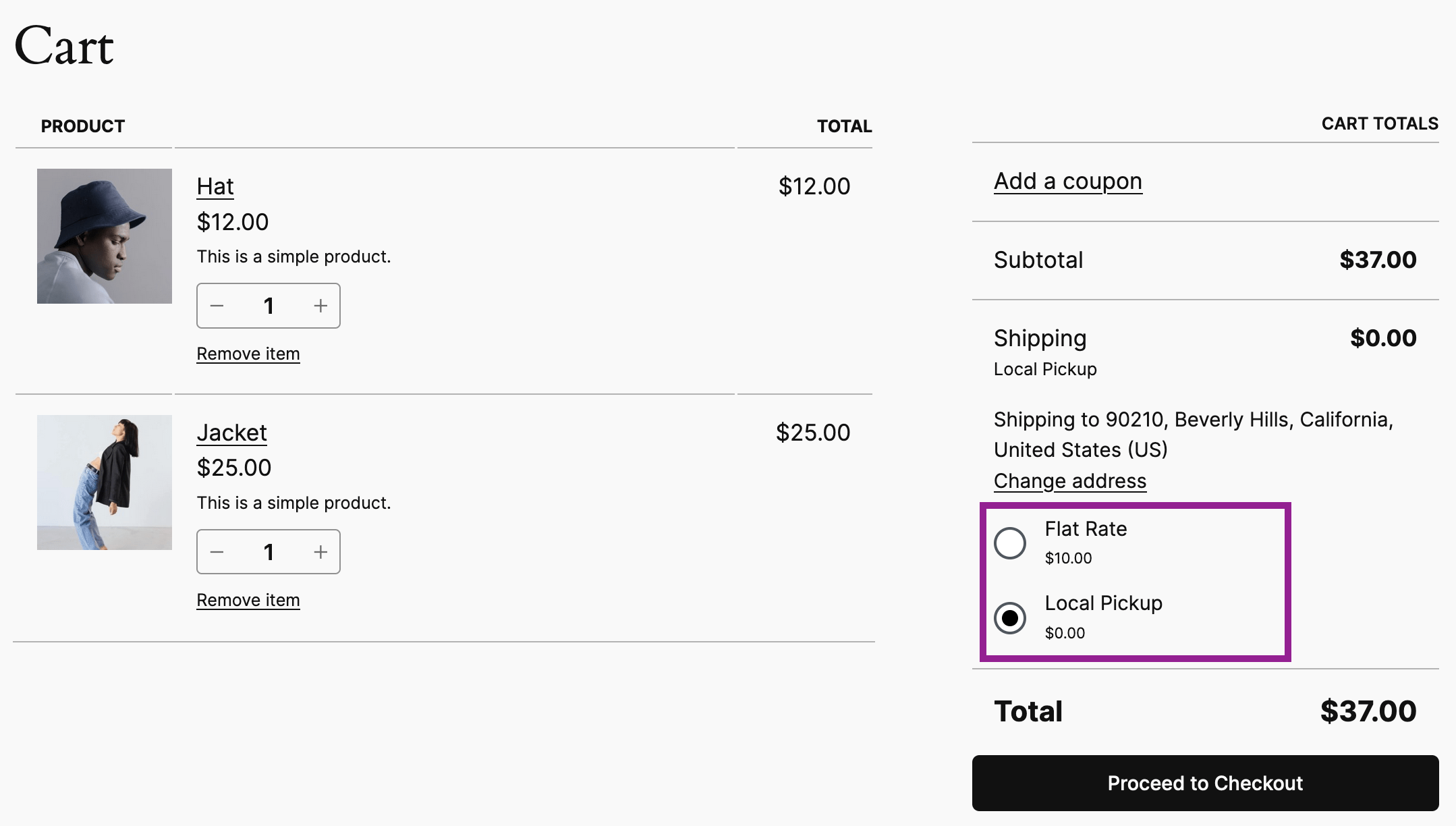Open the Hat product page

[215, 186]
